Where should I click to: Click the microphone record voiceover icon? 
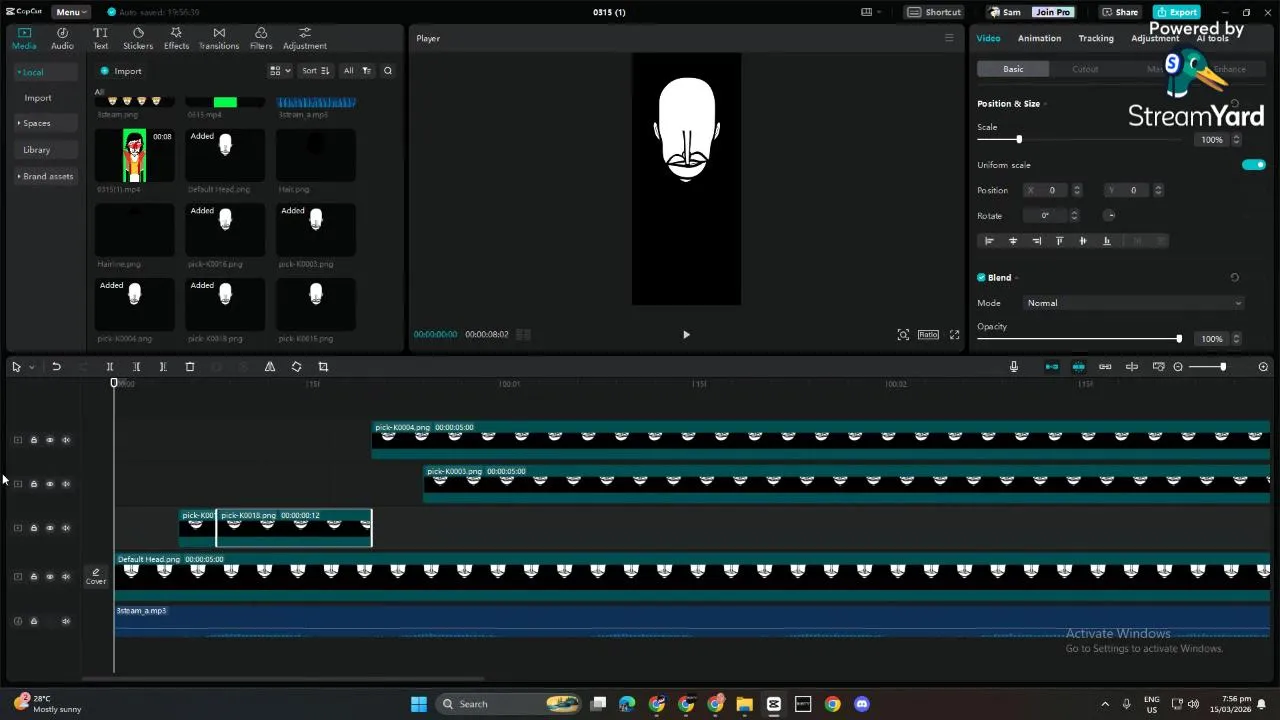click(1014, 367)
